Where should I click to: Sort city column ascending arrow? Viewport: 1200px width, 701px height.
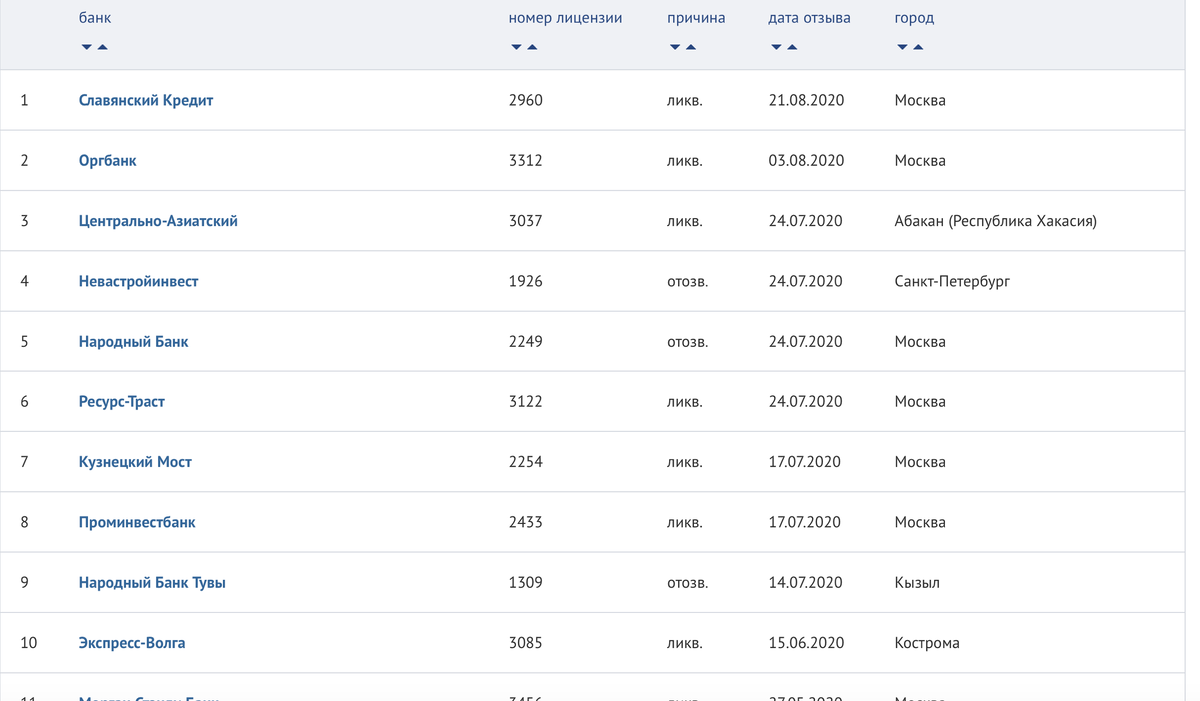click(918, 47)
